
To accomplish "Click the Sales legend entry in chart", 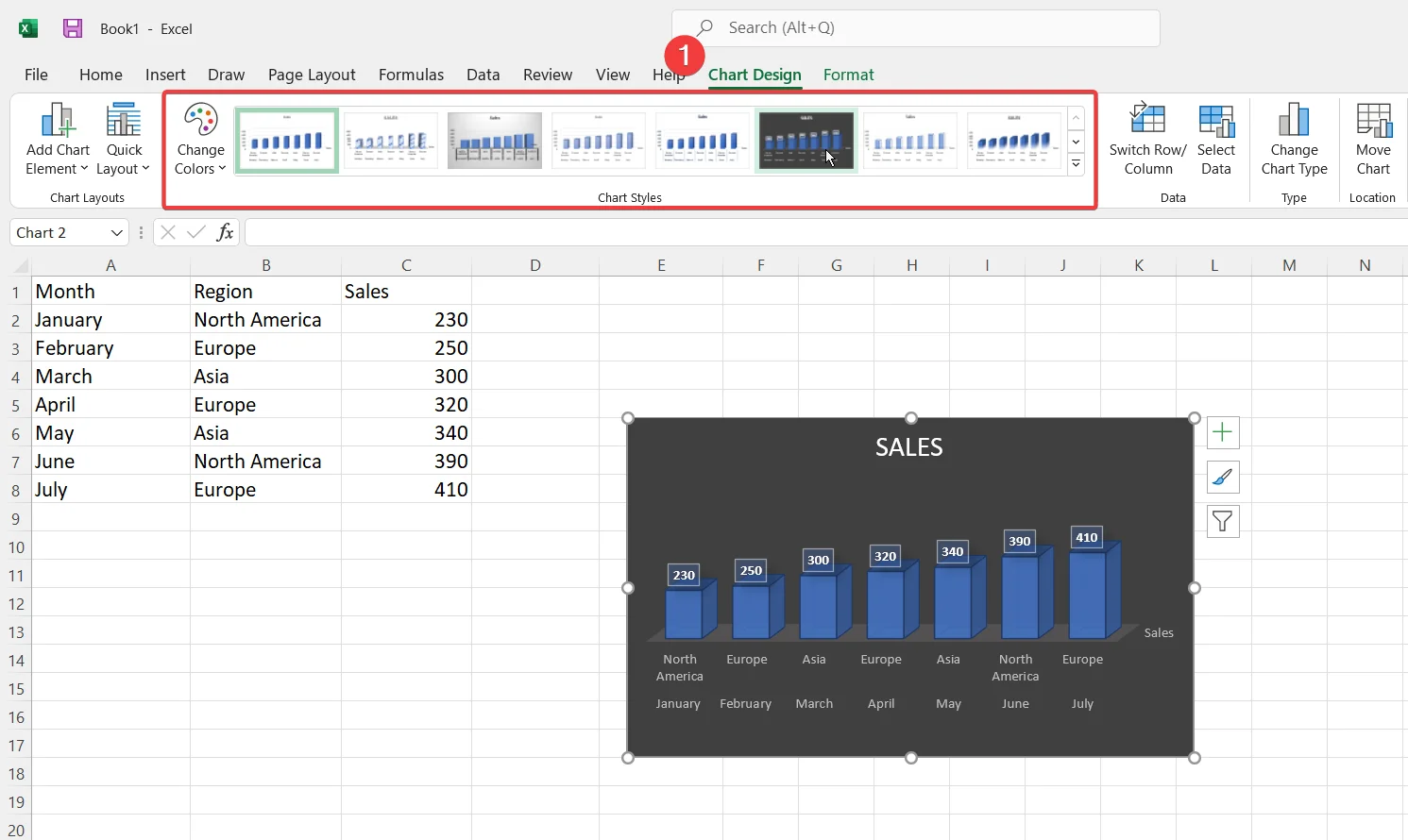I will [1159, 632].
